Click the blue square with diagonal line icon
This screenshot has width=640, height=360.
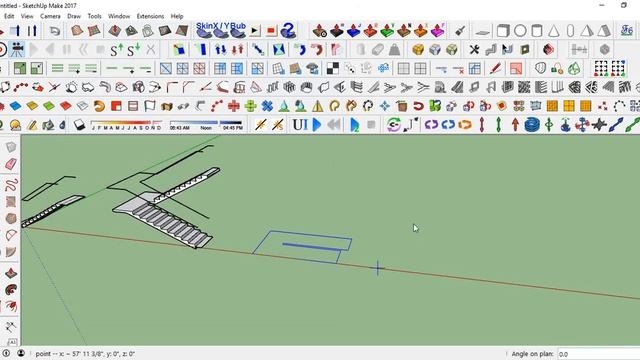pos(165,69)
